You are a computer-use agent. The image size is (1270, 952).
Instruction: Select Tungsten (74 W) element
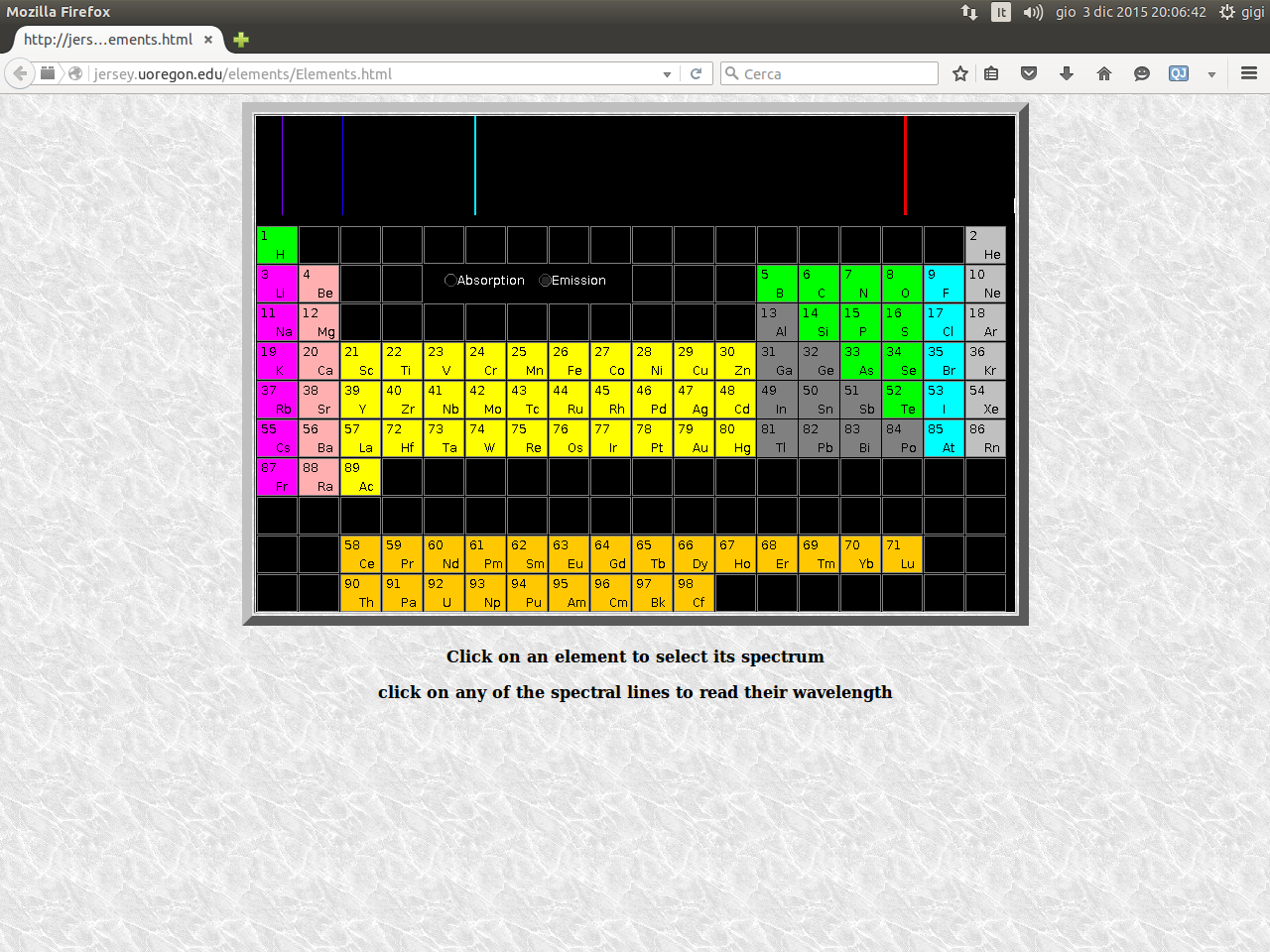click(486, 438)
